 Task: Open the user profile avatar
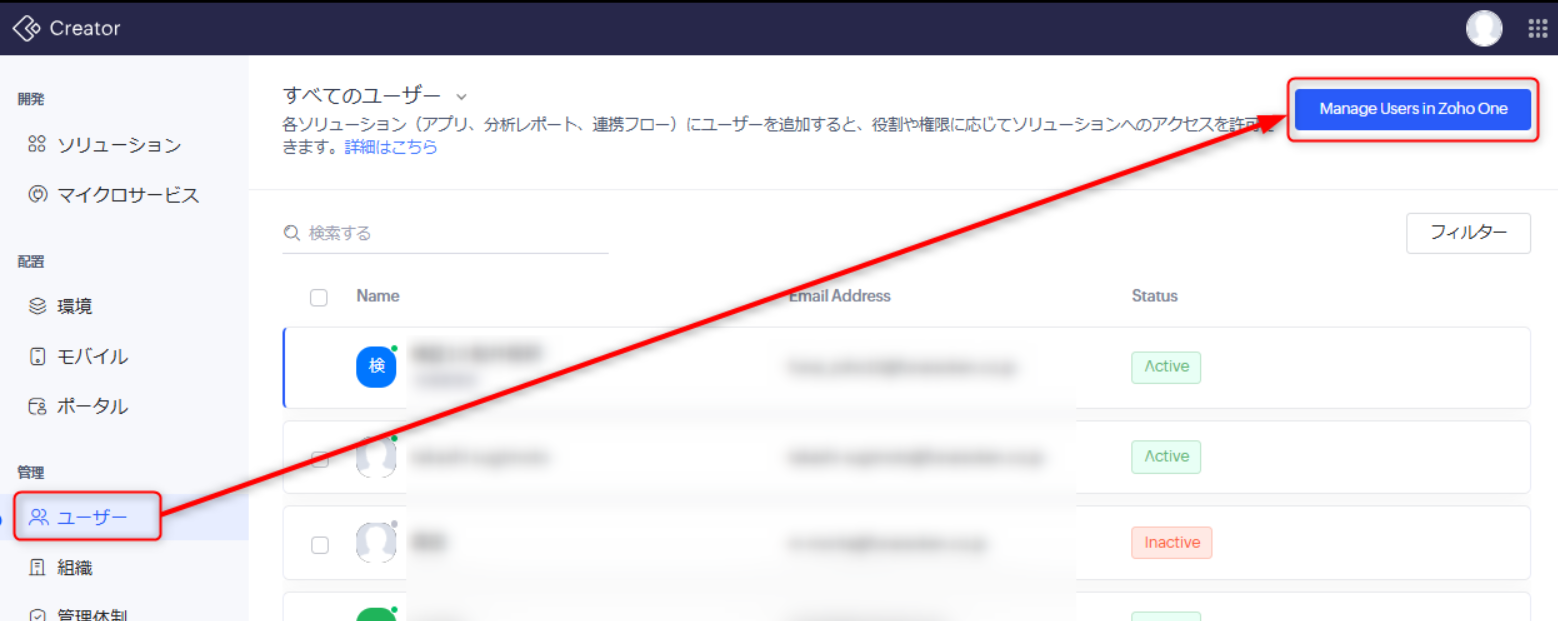[1484, 28]
